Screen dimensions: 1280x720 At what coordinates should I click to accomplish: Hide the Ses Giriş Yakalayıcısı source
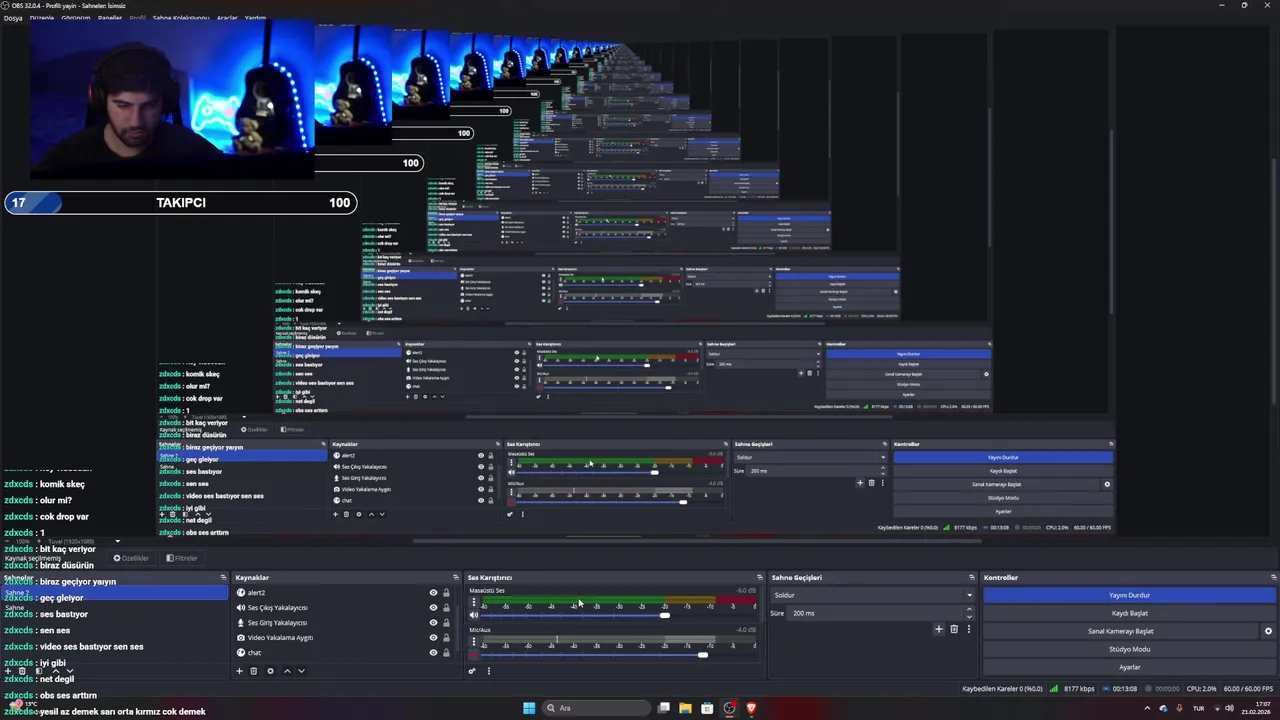[x=433, y=623]
